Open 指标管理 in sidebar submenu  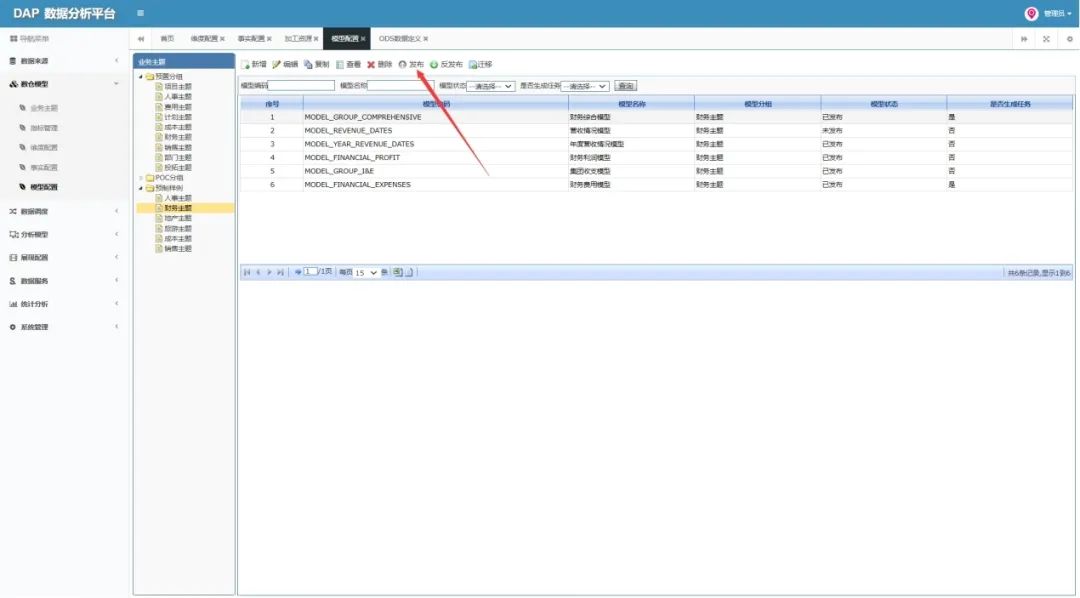click(x=44, y=128)
